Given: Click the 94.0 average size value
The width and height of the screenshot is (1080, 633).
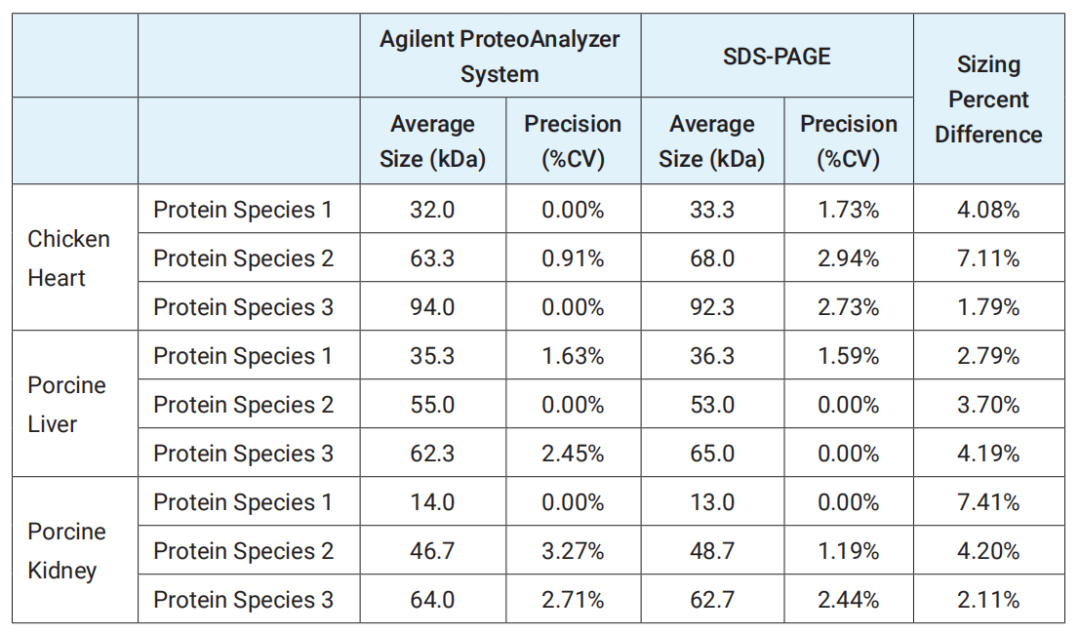Looking at the screenshot, I should point(432,307).
